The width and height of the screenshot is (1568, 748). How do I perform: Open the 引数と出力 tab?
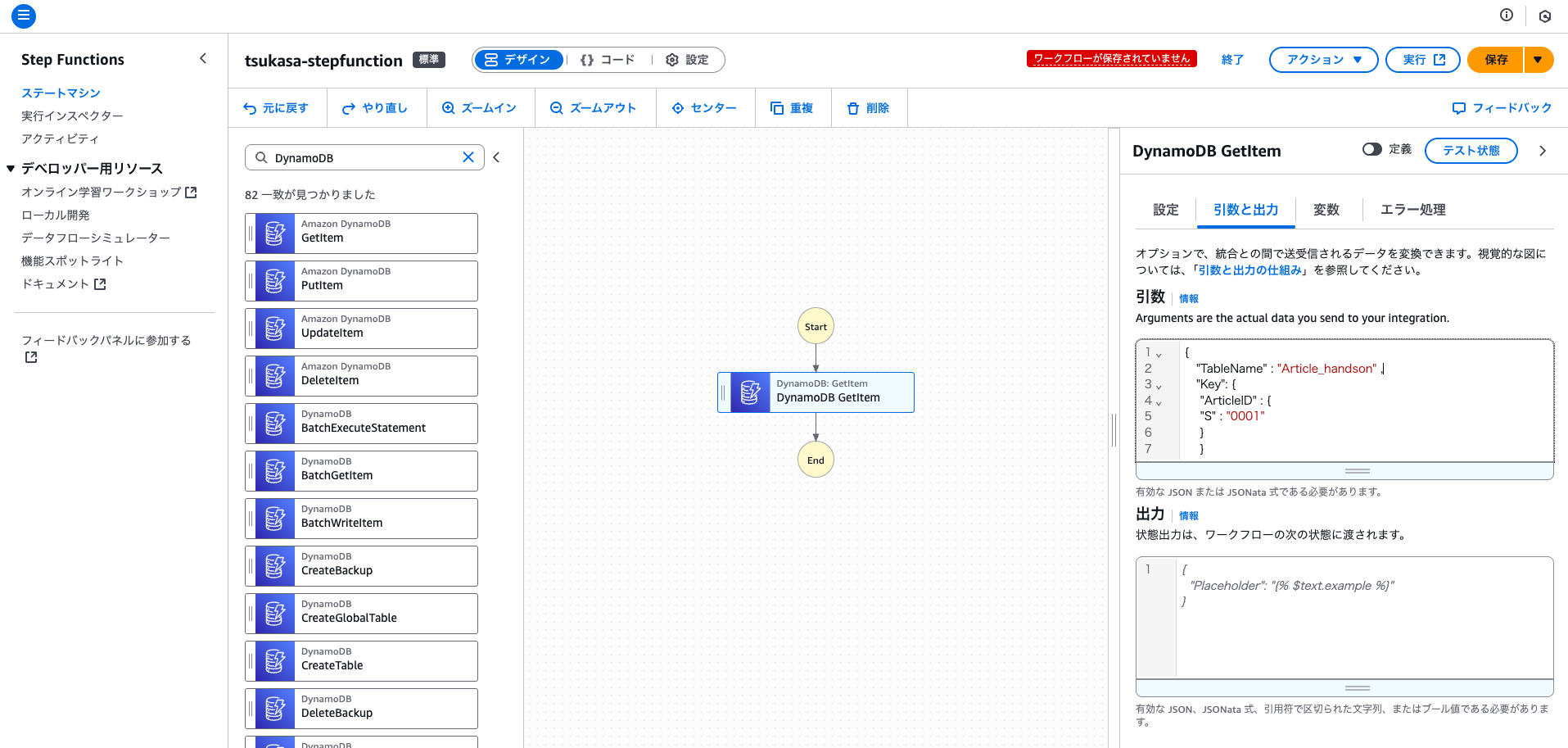click(1245, 210)
